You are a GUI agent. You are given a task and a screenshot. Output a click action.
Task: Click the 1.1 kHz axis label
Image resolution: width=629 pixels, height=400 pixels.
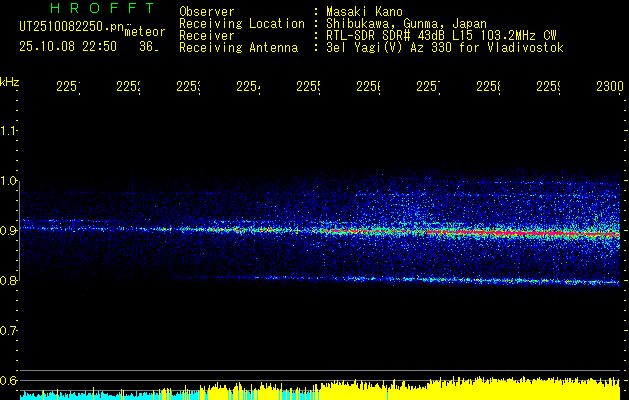click(8, 130)
